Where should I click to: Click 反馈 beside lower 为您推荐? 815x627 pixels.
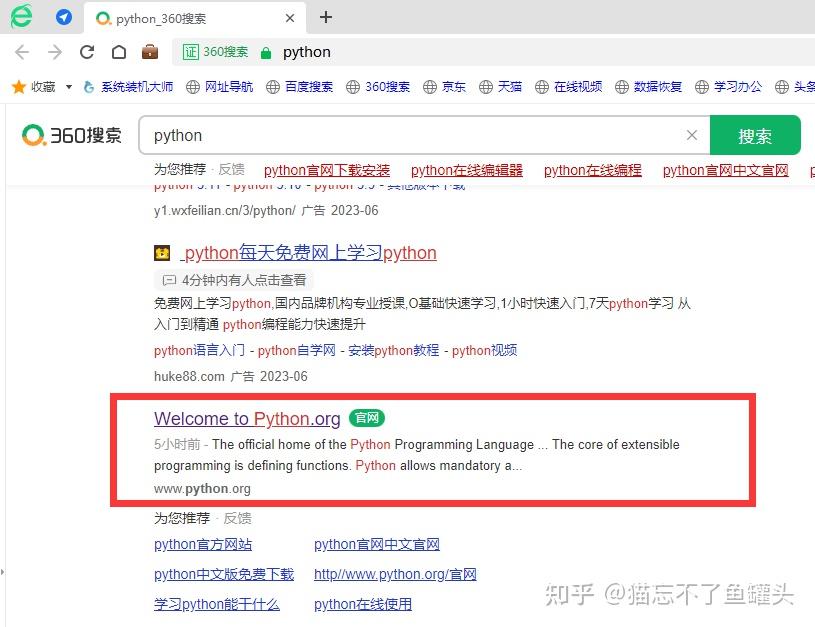click(237, 518)
